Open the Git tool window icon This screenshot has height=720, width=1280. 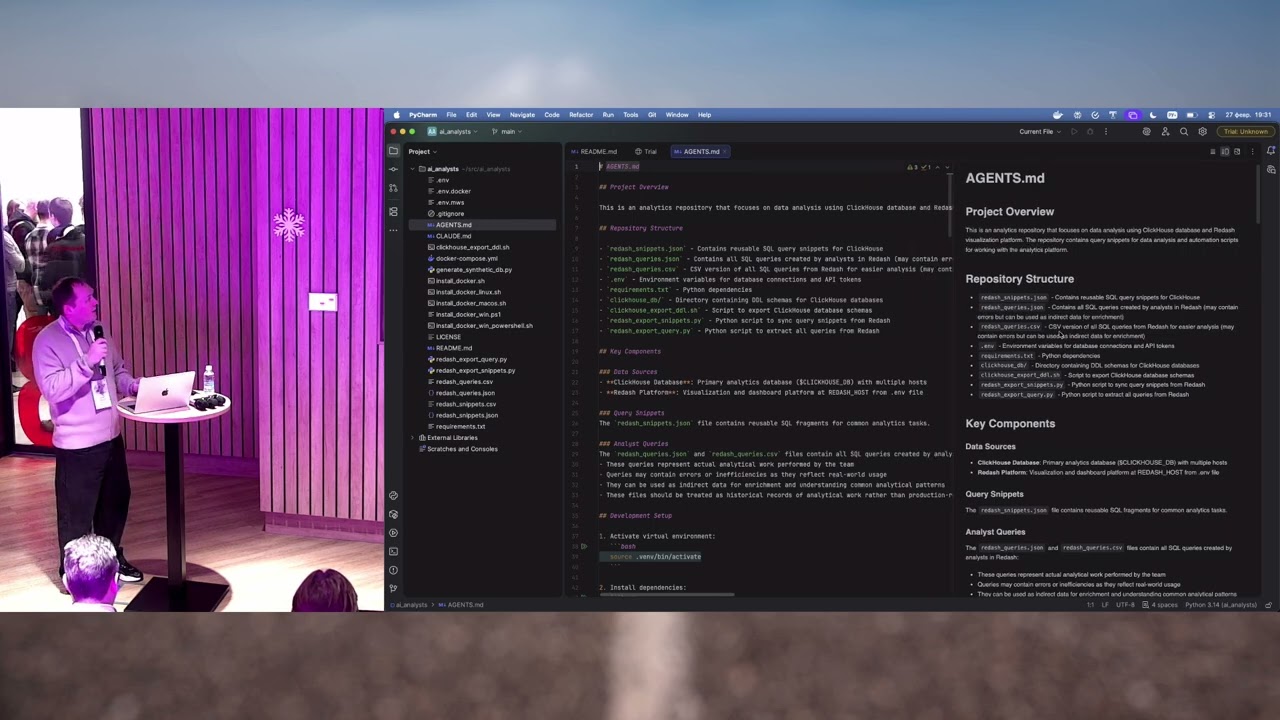pos(393,588)
